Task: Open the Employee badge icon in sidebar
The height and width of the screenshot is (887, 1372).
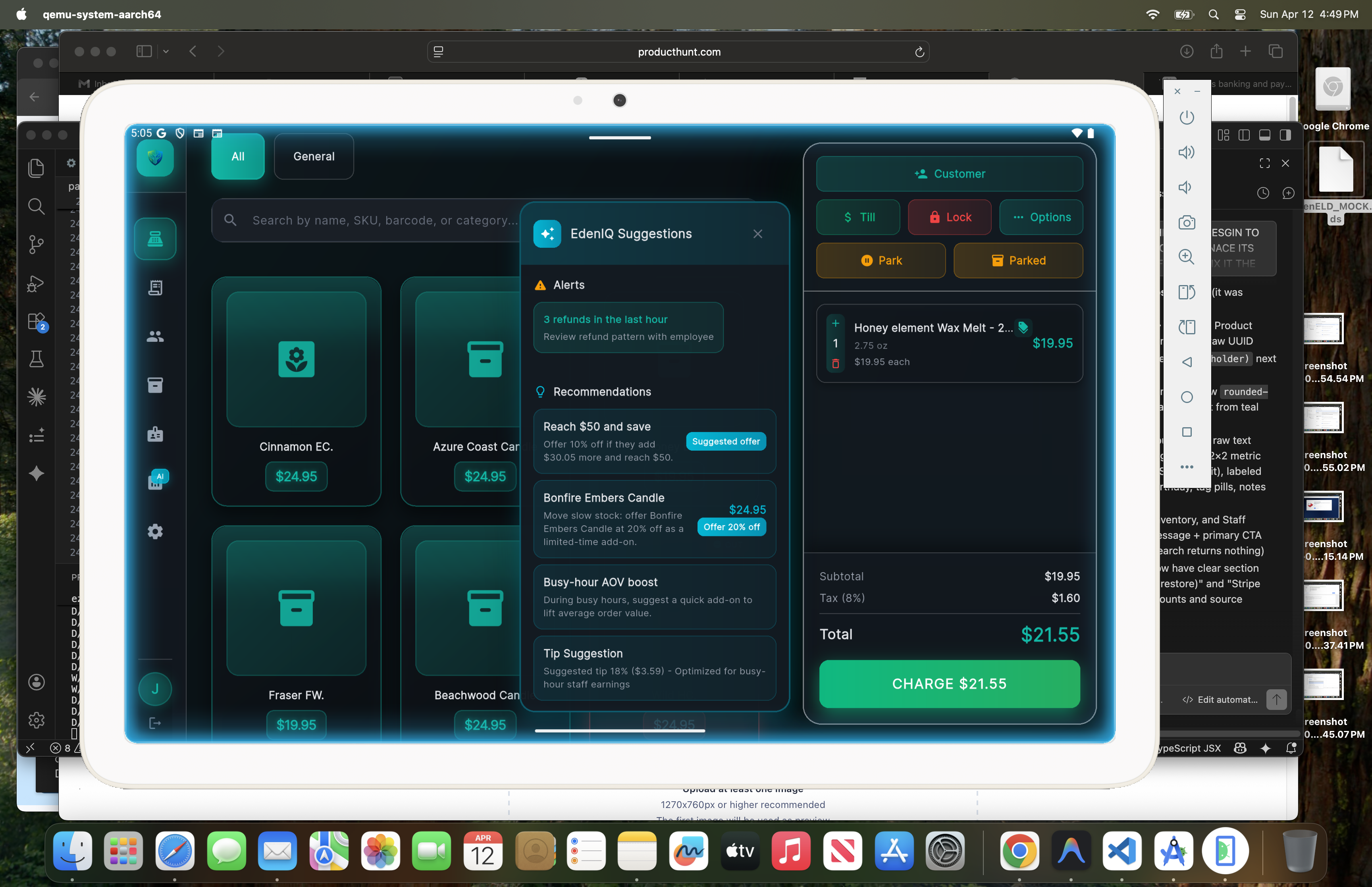Action: coord(156,434)
